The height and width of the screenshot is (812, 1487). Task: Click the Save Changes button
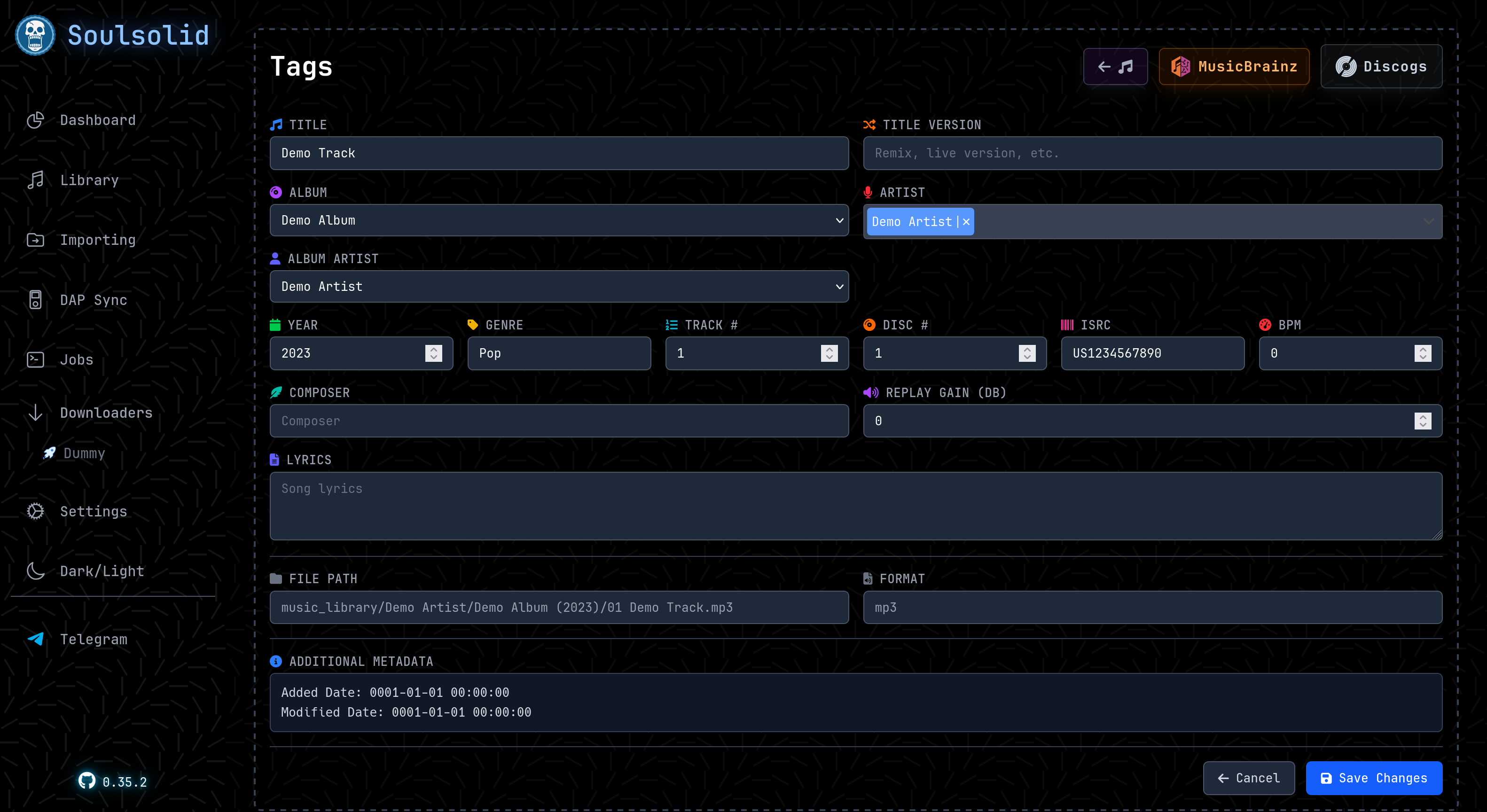click(x=1374, y=778)
